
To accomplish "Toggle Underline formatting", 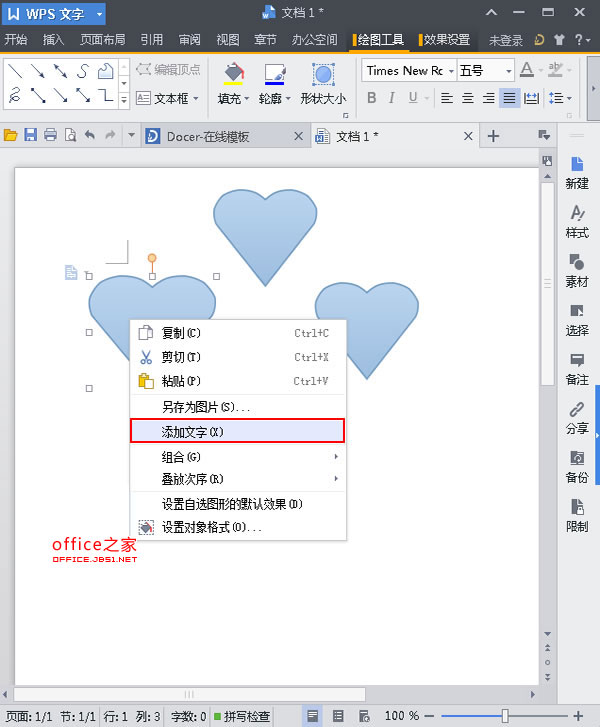I will [413, 98].
